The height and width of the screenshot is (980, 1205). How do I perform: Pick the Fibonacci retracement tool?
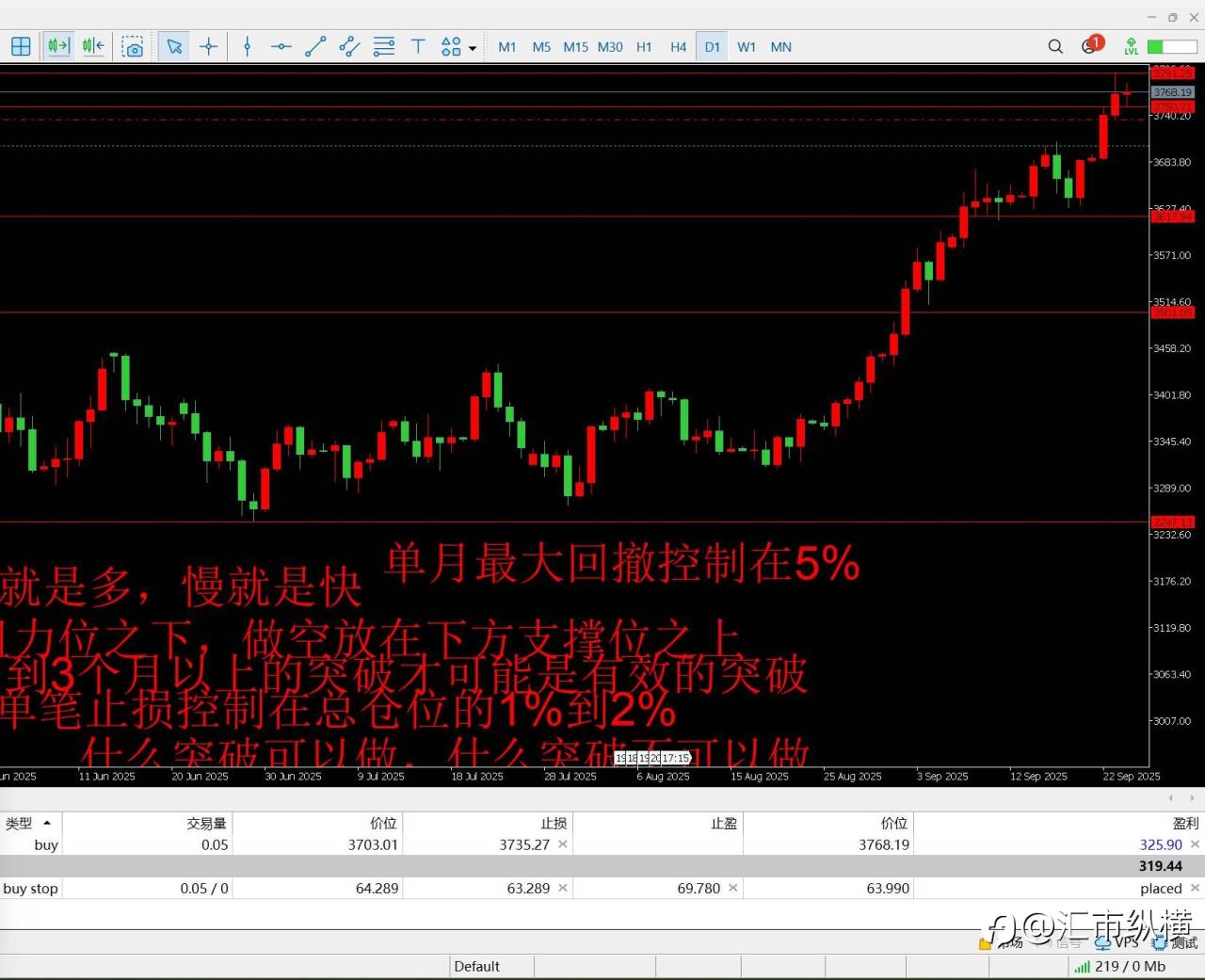pyautogui.click(x=384, y=46)
